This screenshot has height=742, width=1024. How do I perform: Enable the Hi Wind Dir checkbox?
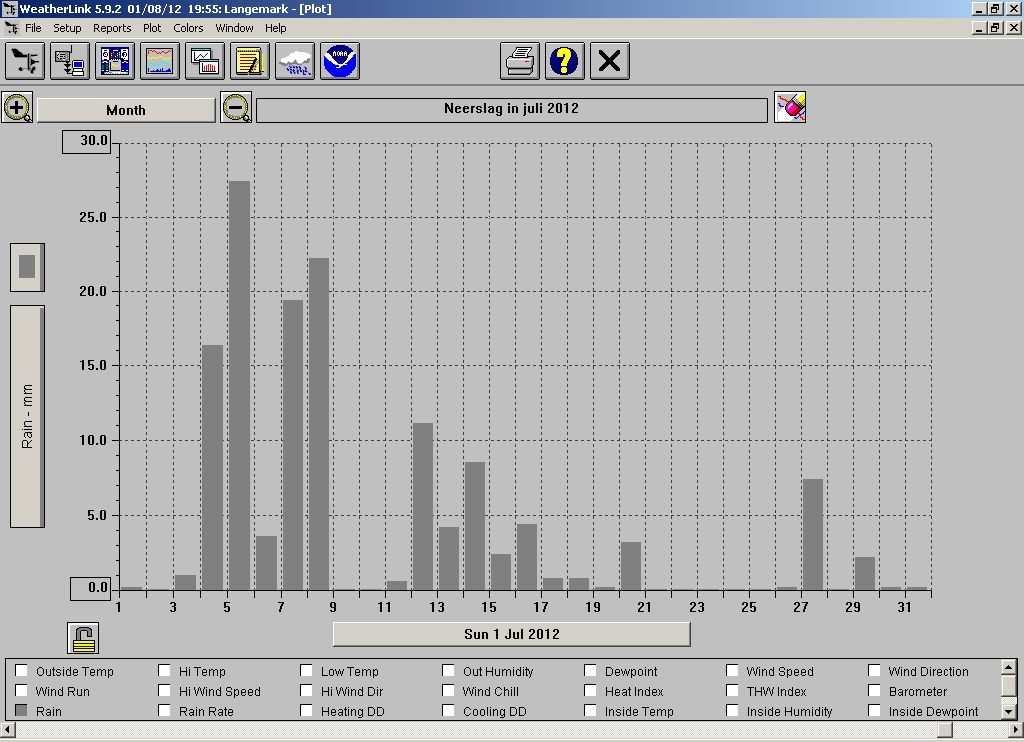click(306, 690)
